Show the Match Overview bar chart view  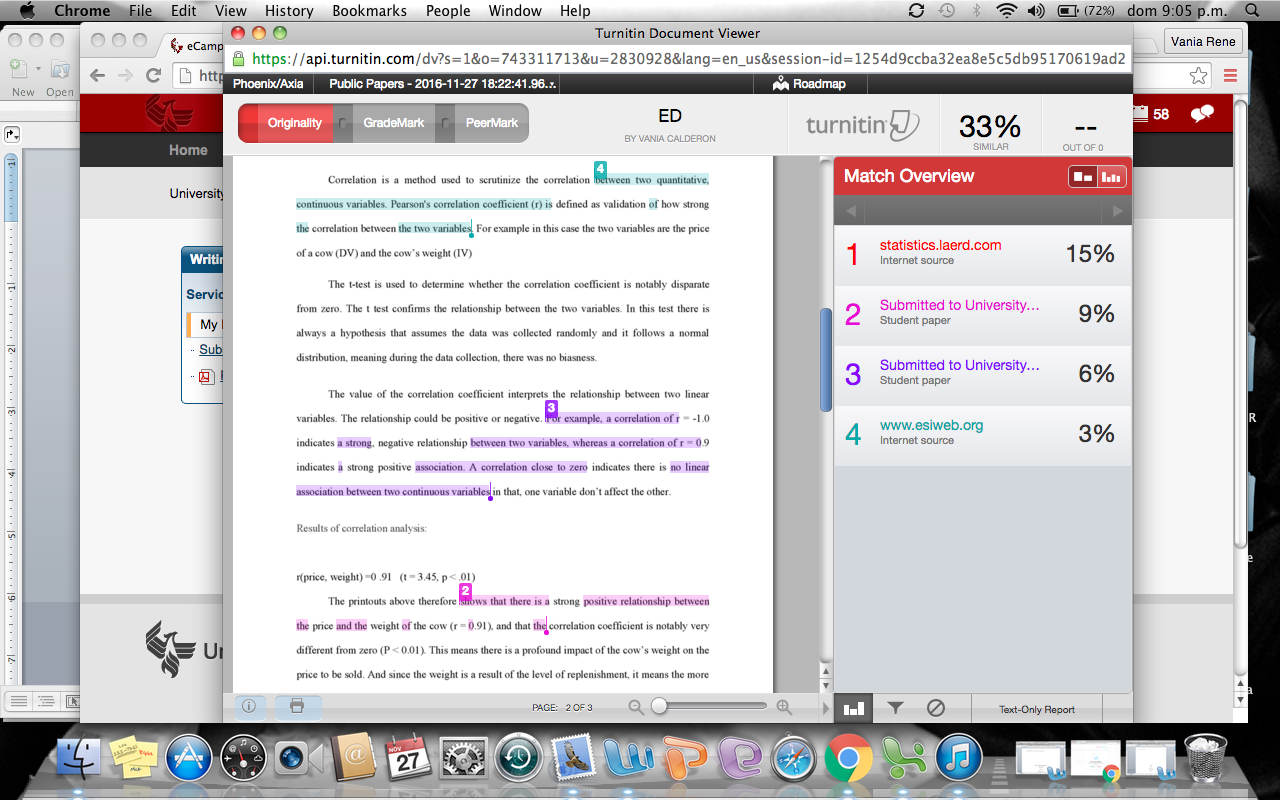pos(853,708)
